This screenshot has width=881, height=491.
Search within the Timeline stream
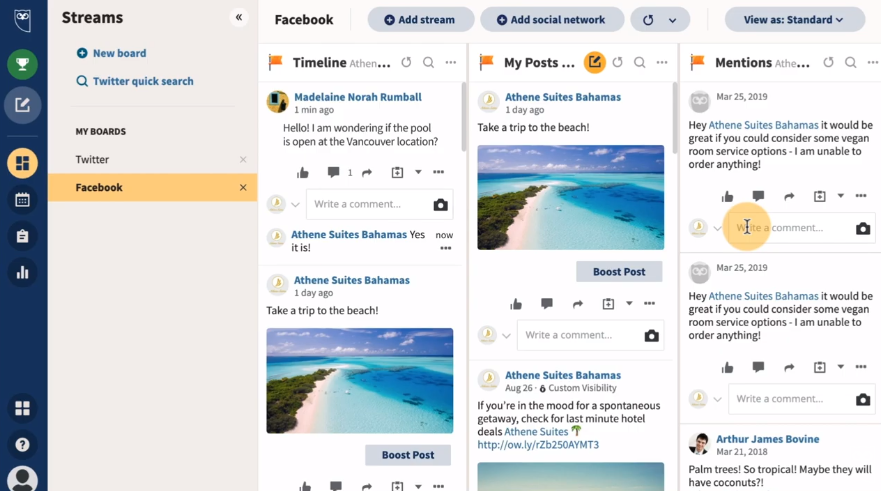coord(429,62)
